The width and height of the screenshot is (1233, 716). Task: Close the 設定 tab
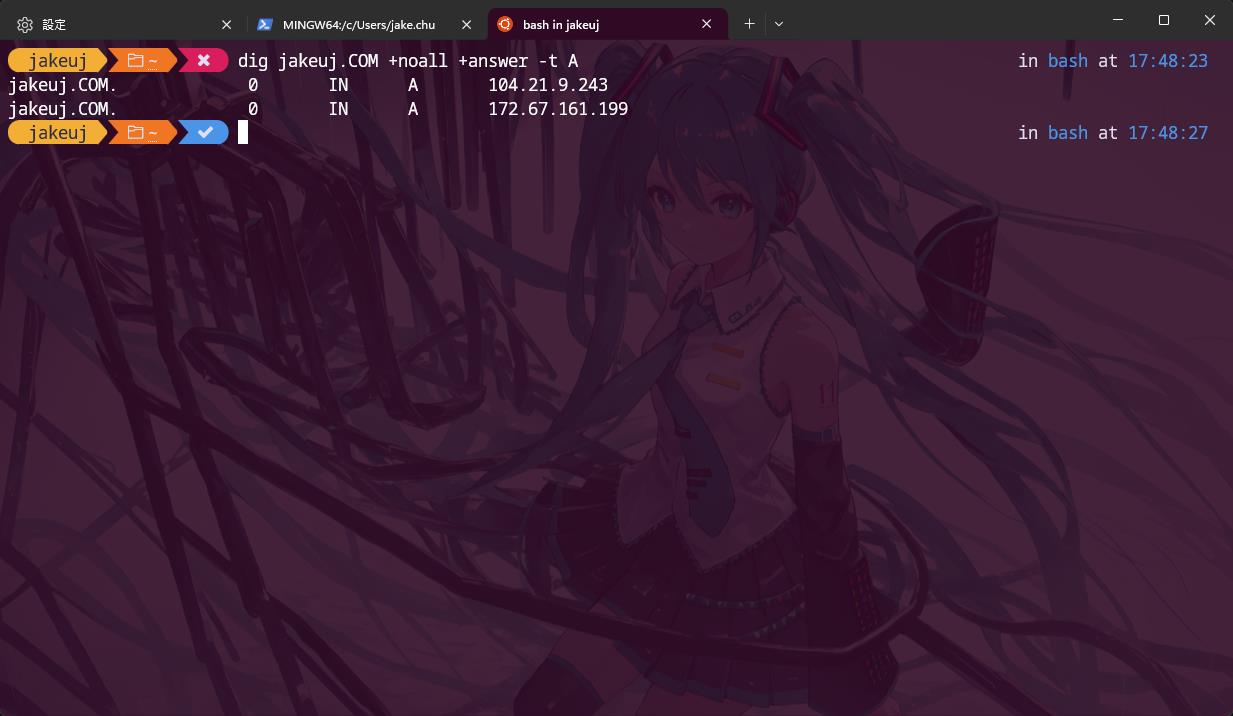pos(226,24)
